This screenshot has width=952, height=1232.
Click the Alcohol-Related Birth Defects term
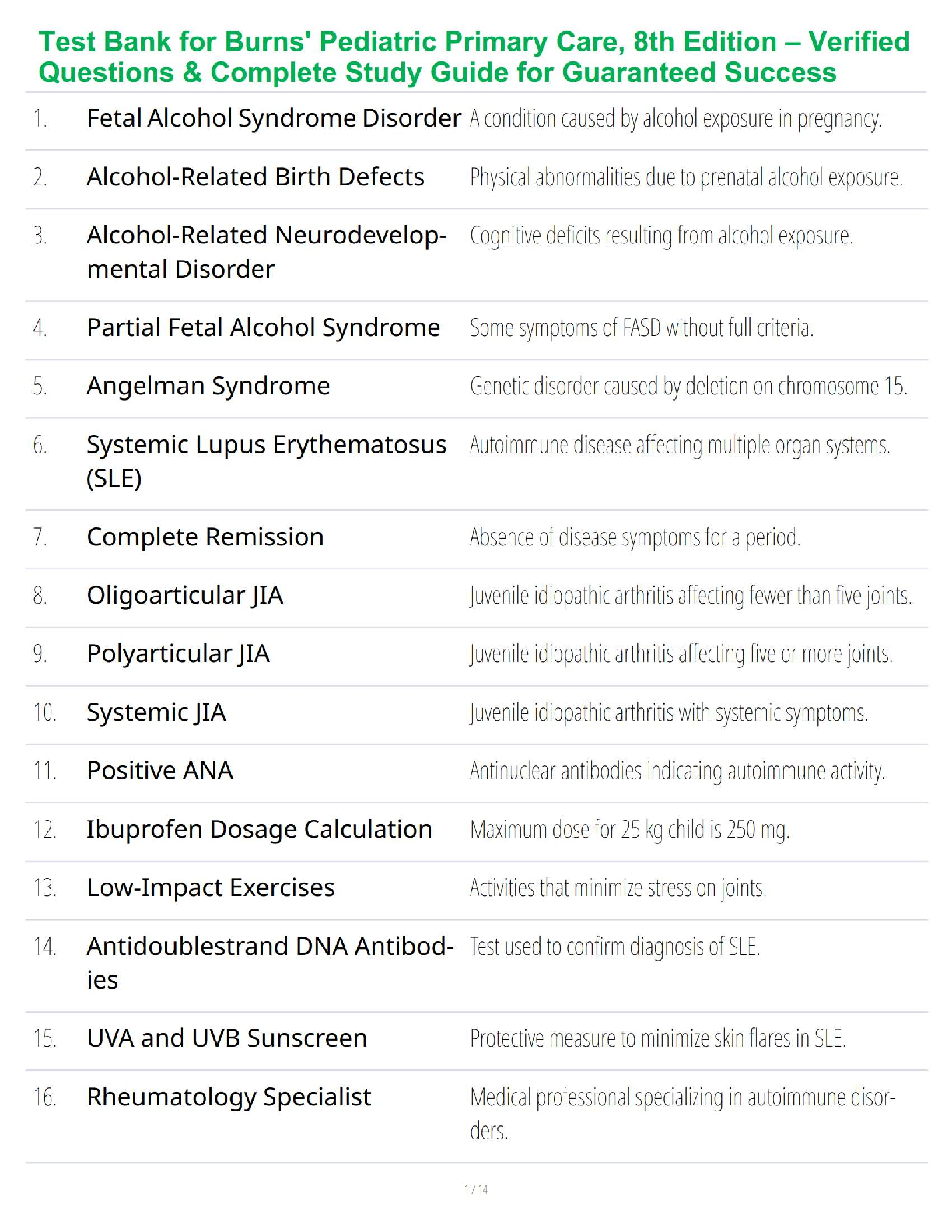pos(255,177)
